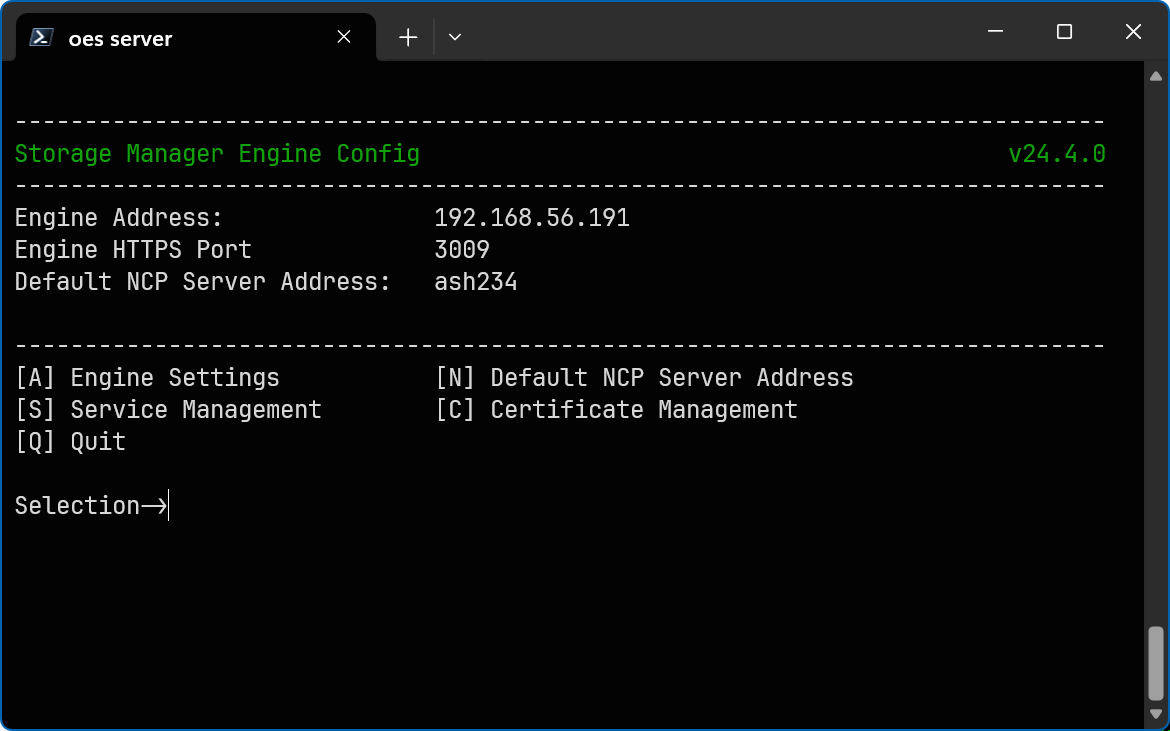Click the [C] Certificate Management option
The width and height of the screenshot is (1170, 731).
coord(616,410)
